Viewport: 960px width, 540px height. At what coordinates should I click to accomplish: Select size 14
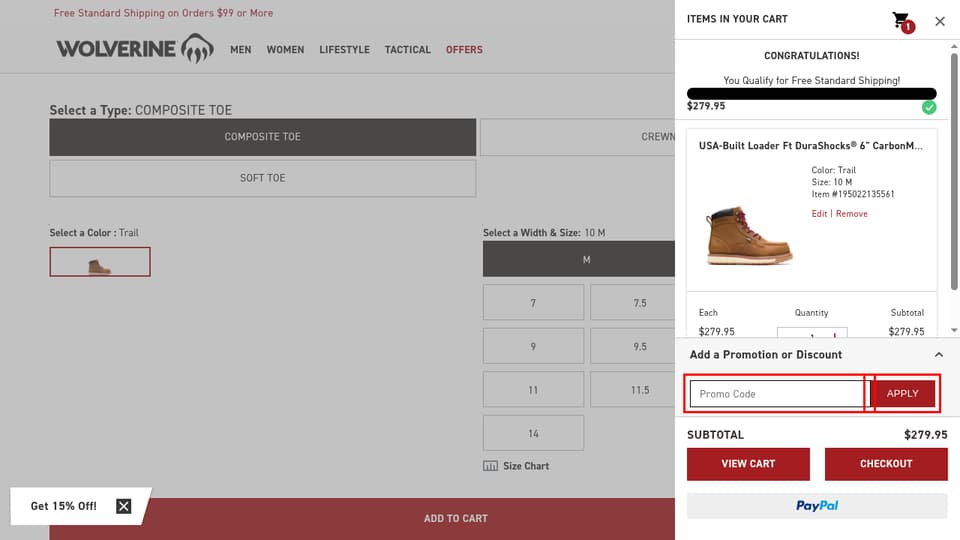tap(533, 433)
